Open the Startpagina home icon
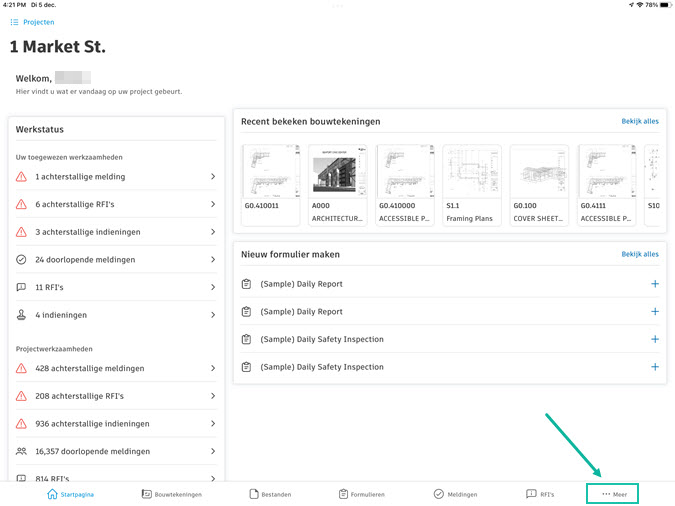 click(x=52, y=494)
